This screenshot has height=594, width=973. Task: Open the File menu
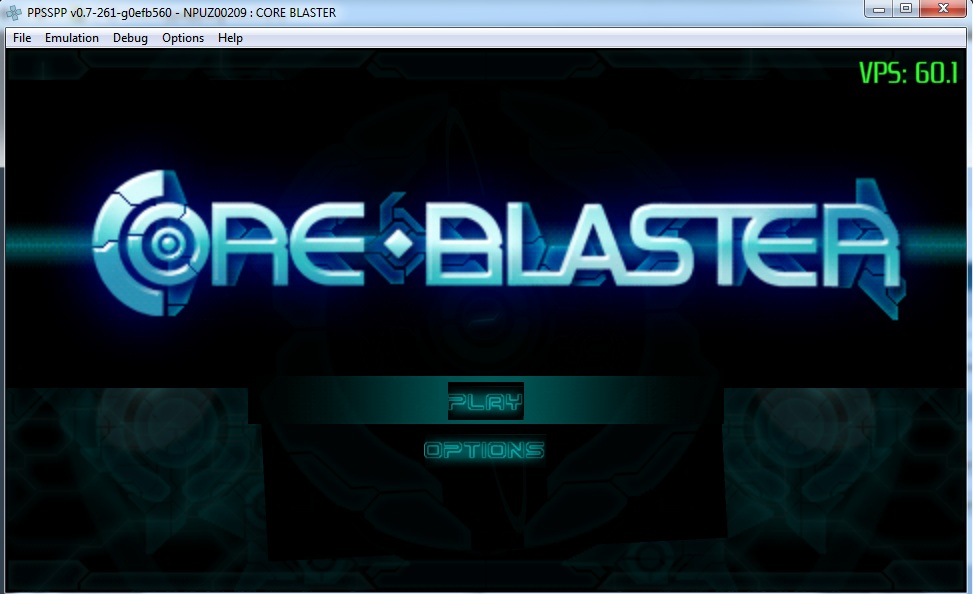22,38
